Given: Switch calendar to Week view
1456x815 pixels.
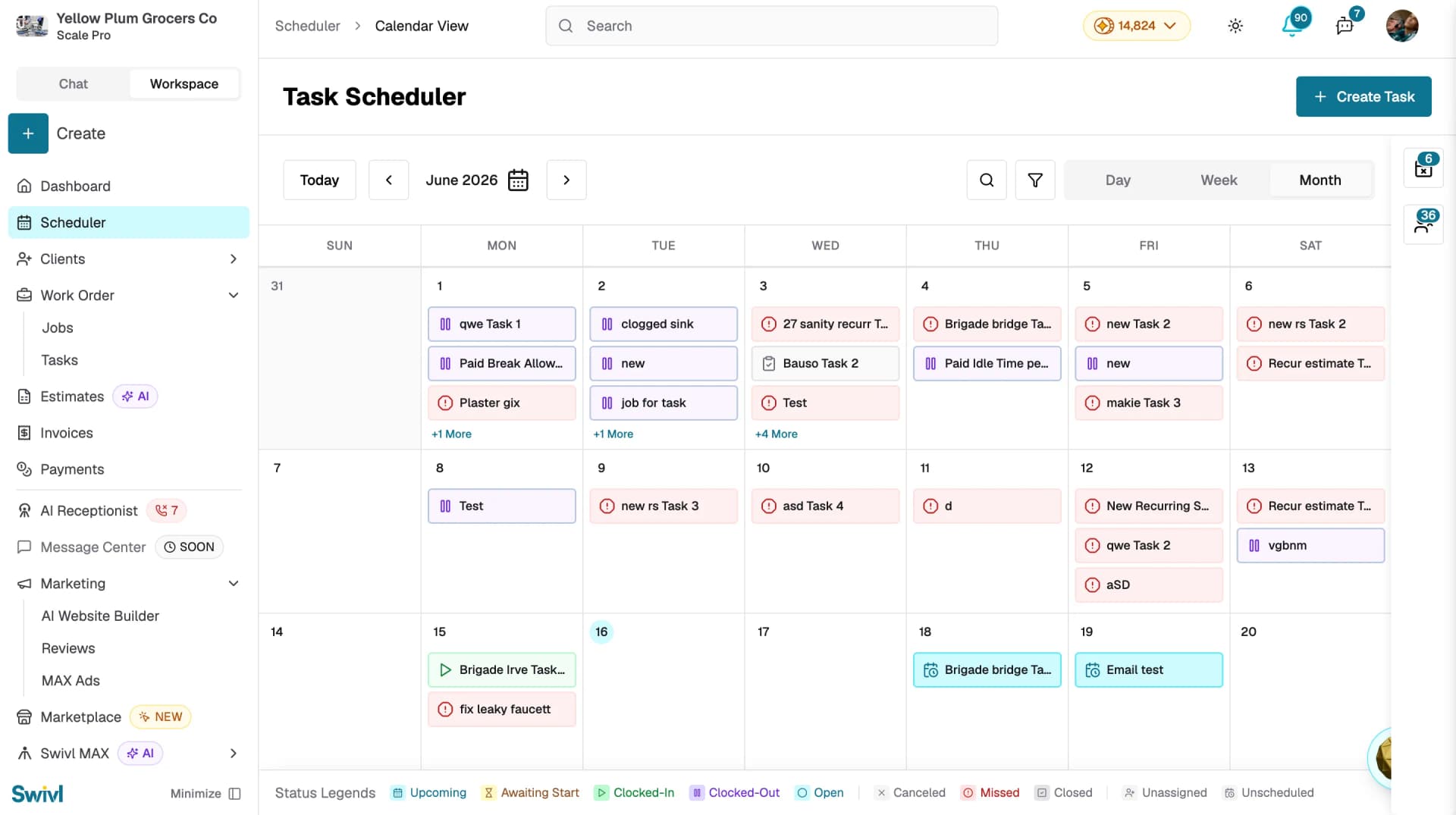Looking at the screenshot, I should click(1219, 180).
